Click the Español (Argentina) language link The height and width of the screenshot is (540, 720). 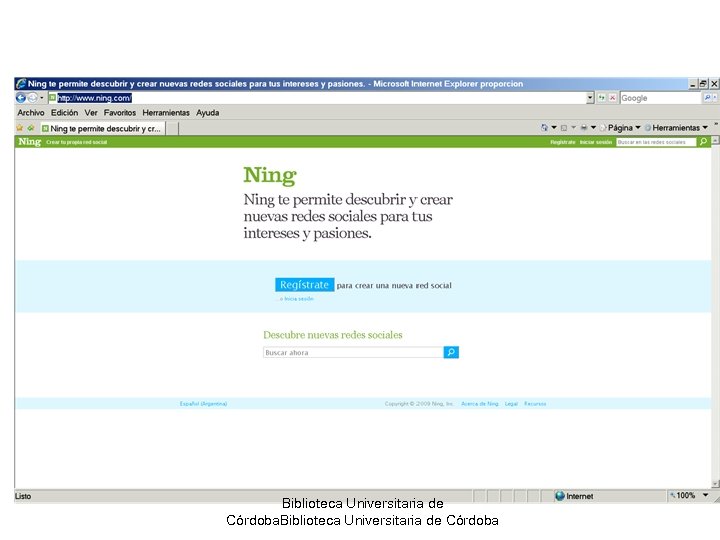point(203,404)
